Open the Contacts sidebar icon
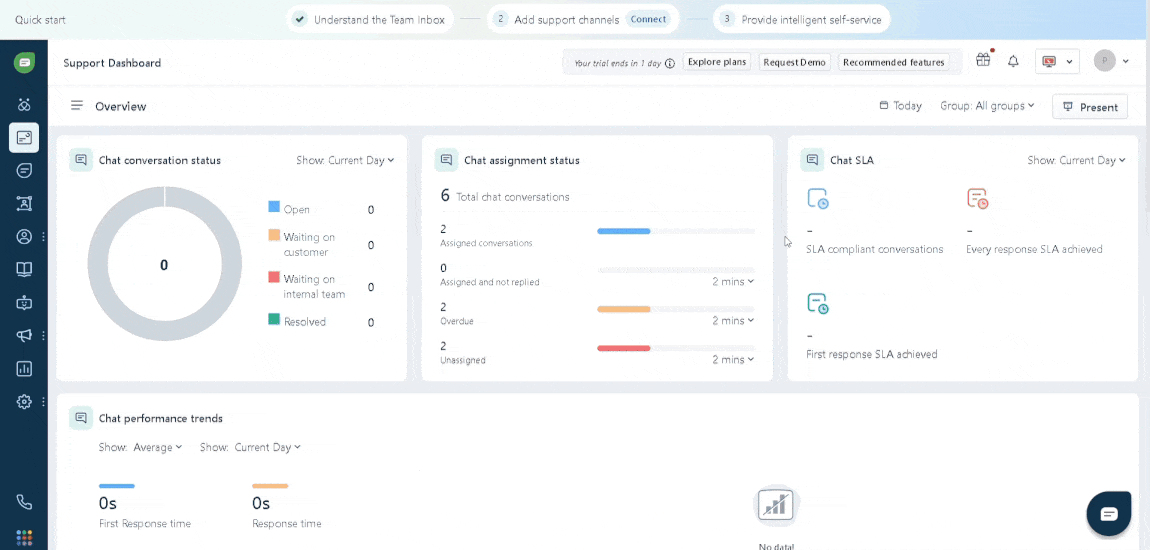Viewport: 1150px width, 550px height. pyautogui.click(x=24, y=236)
